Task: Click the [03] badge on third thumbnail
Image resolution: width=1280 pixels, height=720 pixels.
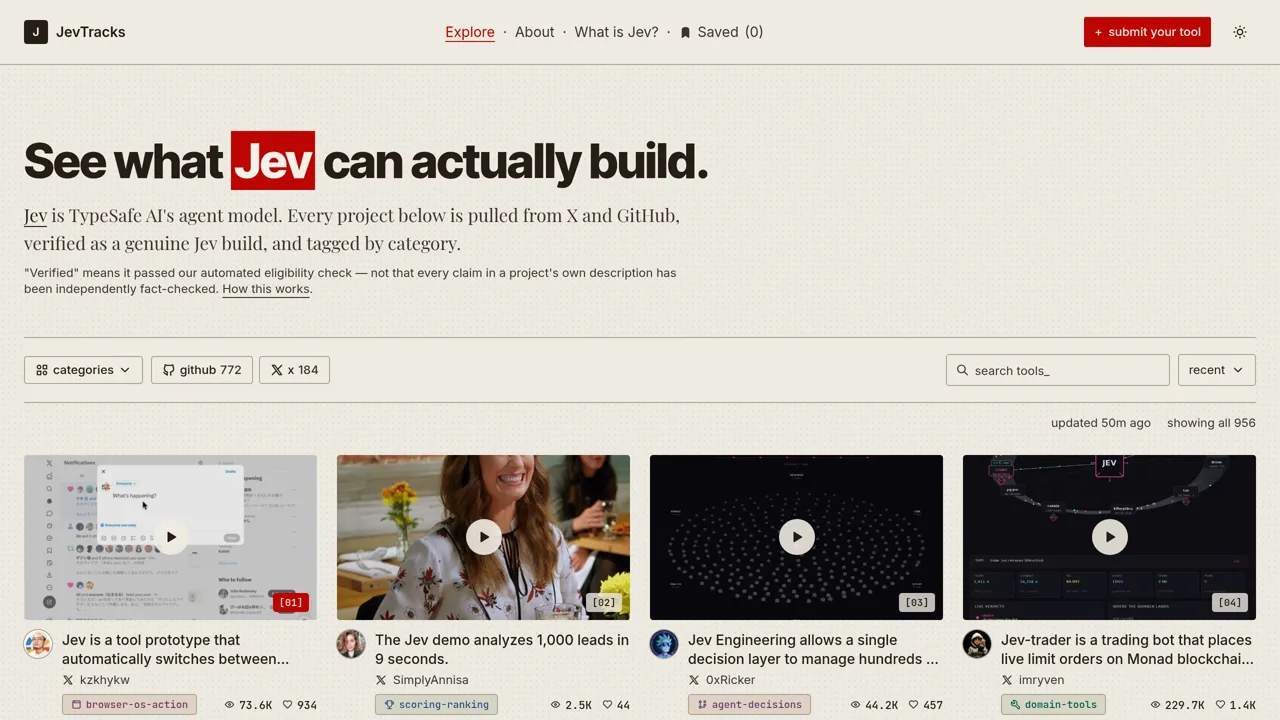Action: (x=917, y=602)
